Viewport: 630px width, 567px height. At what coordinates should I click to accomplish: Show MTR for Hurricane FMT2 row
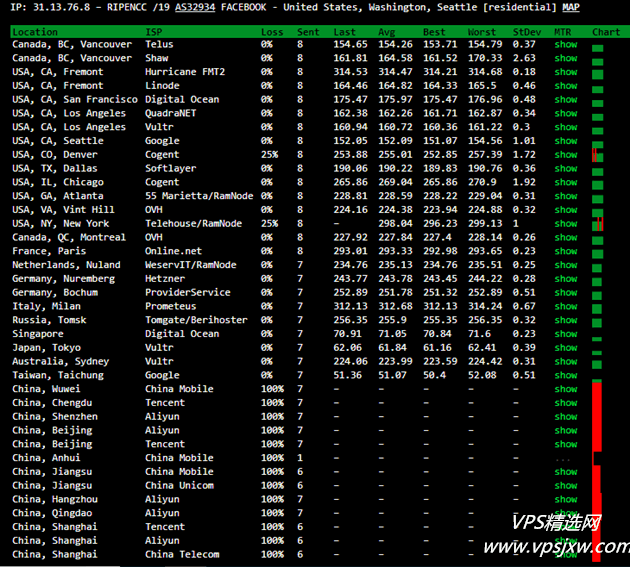pos(566,72)
